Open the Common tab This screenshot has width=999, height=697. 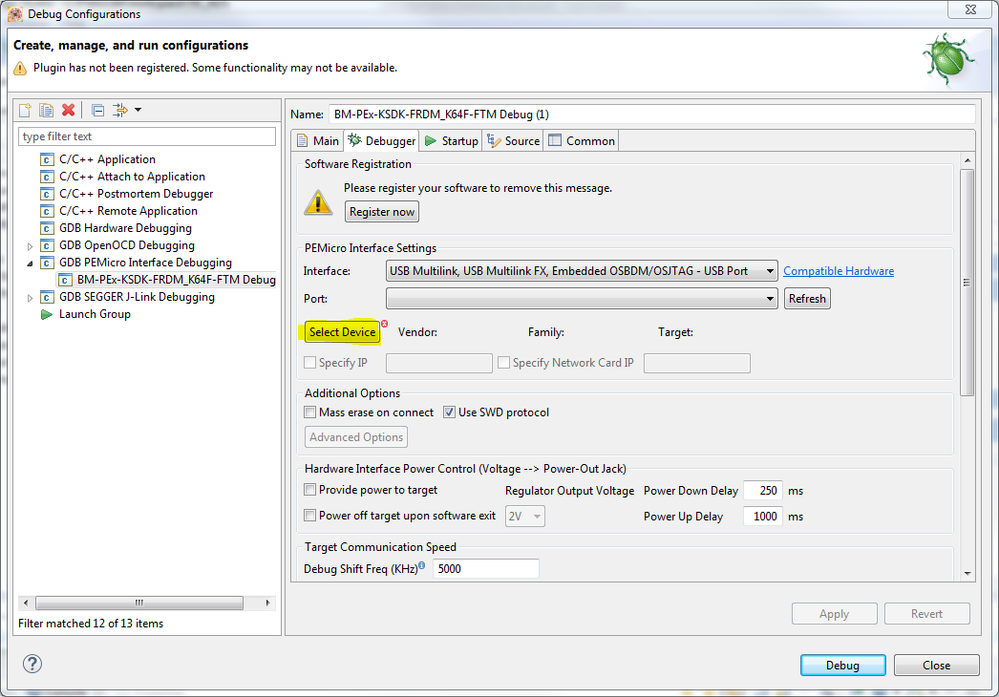582,141
